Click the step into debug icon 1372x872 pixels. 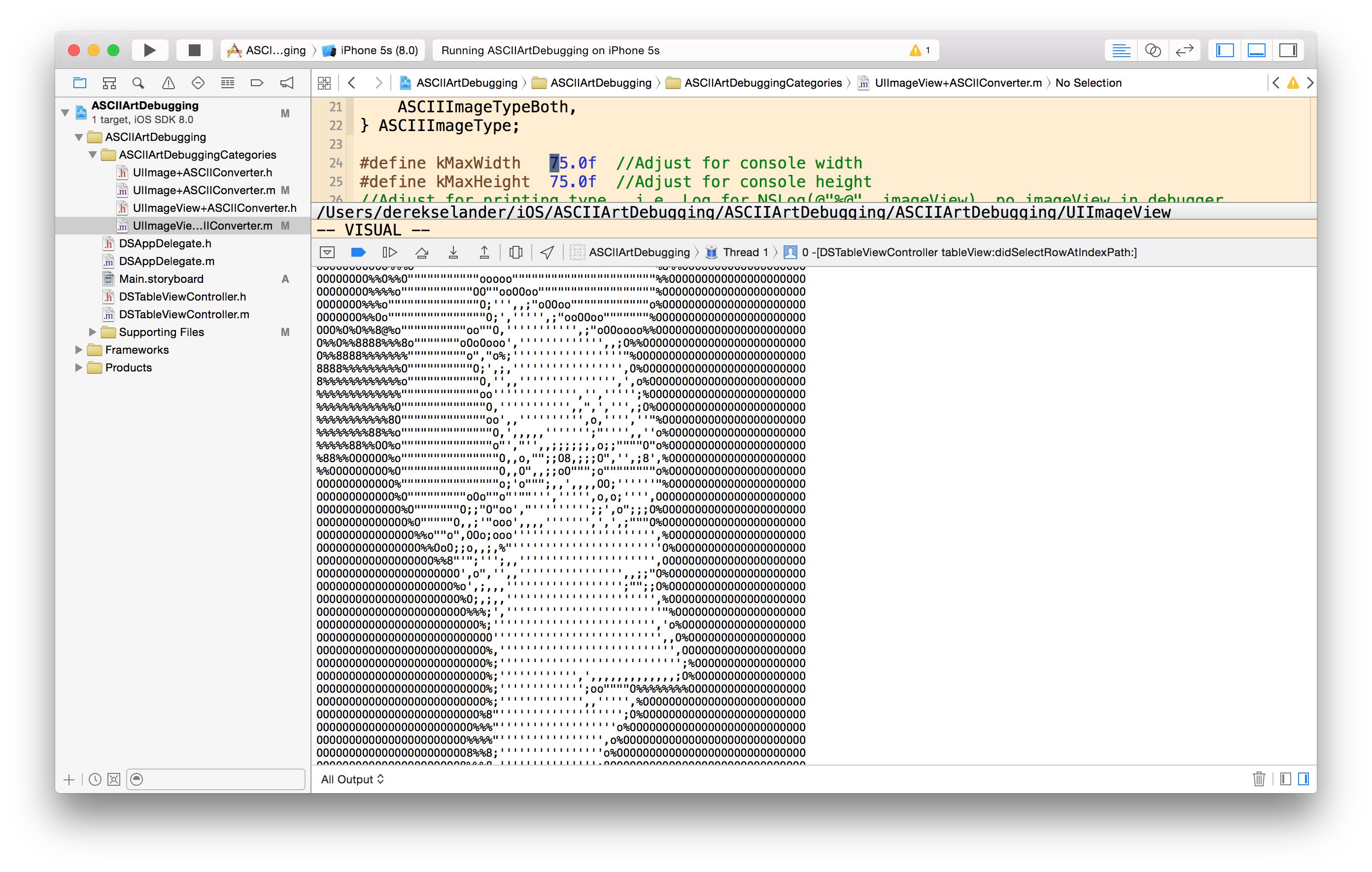(453, 252)
